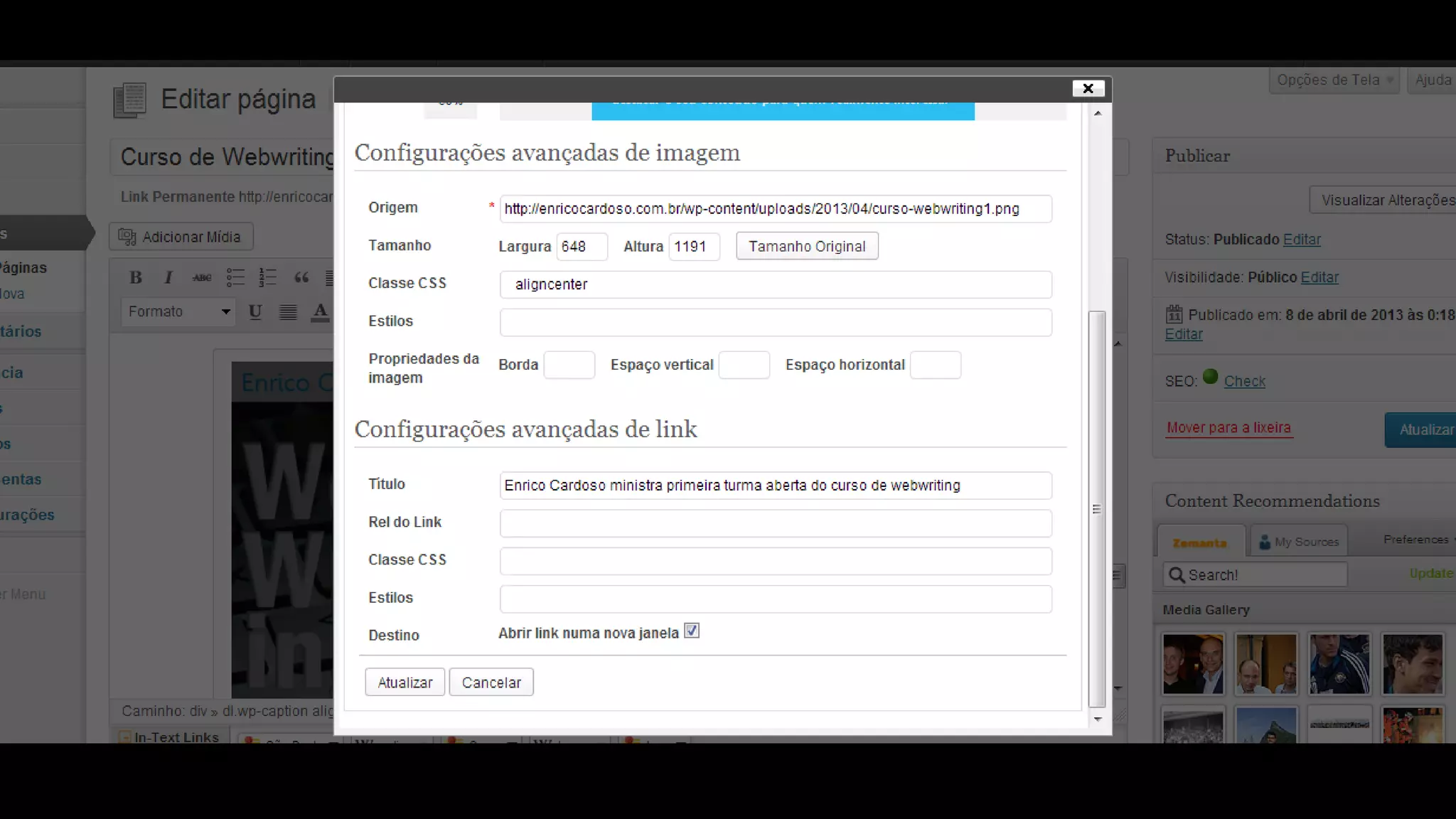Viewport: 1456px width, 819px height.
Task: Click the SEO Check link
Action: [x=1244, y=381]
